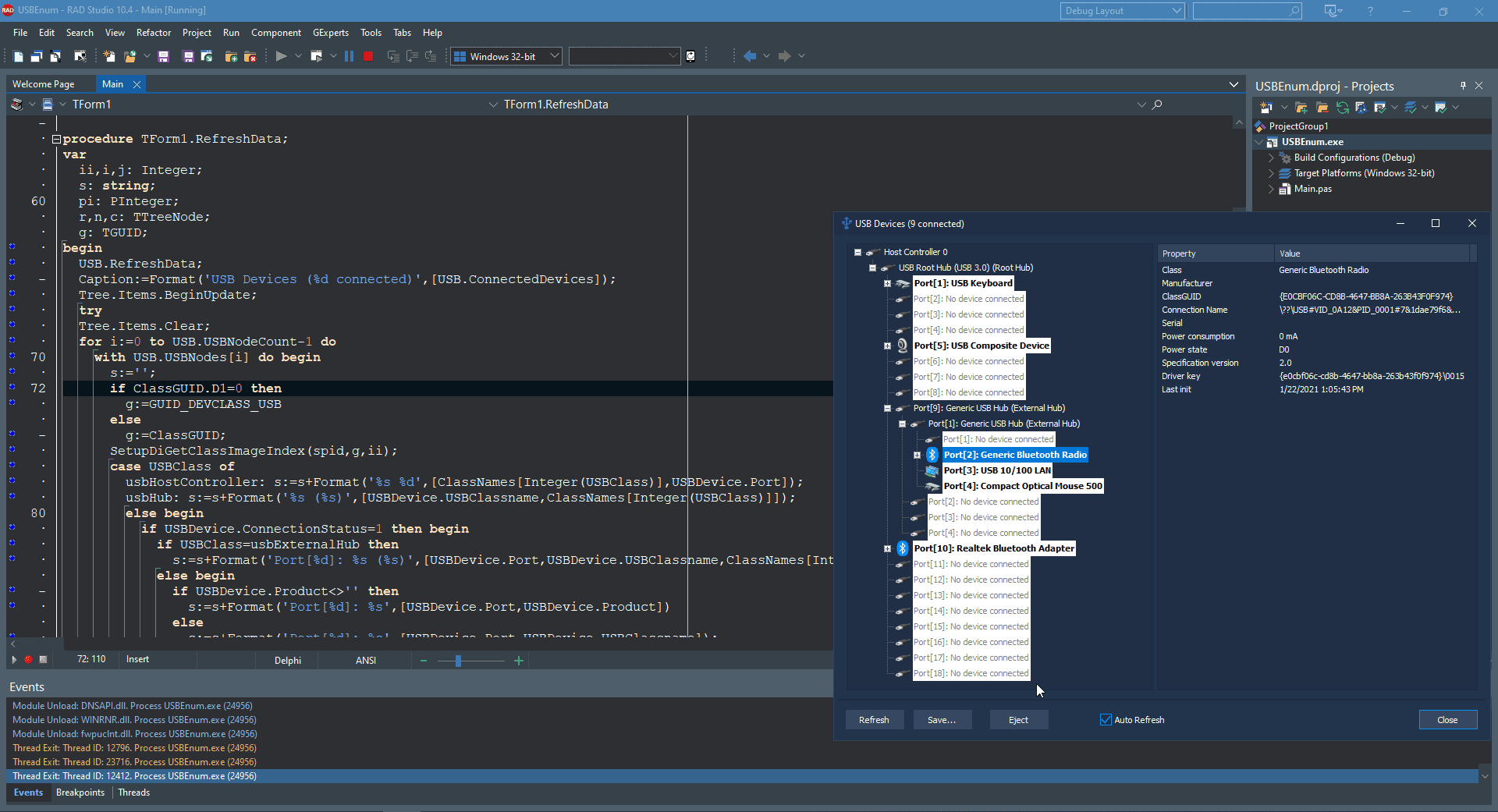Click the help question mark in title bar

[1370, 11]
